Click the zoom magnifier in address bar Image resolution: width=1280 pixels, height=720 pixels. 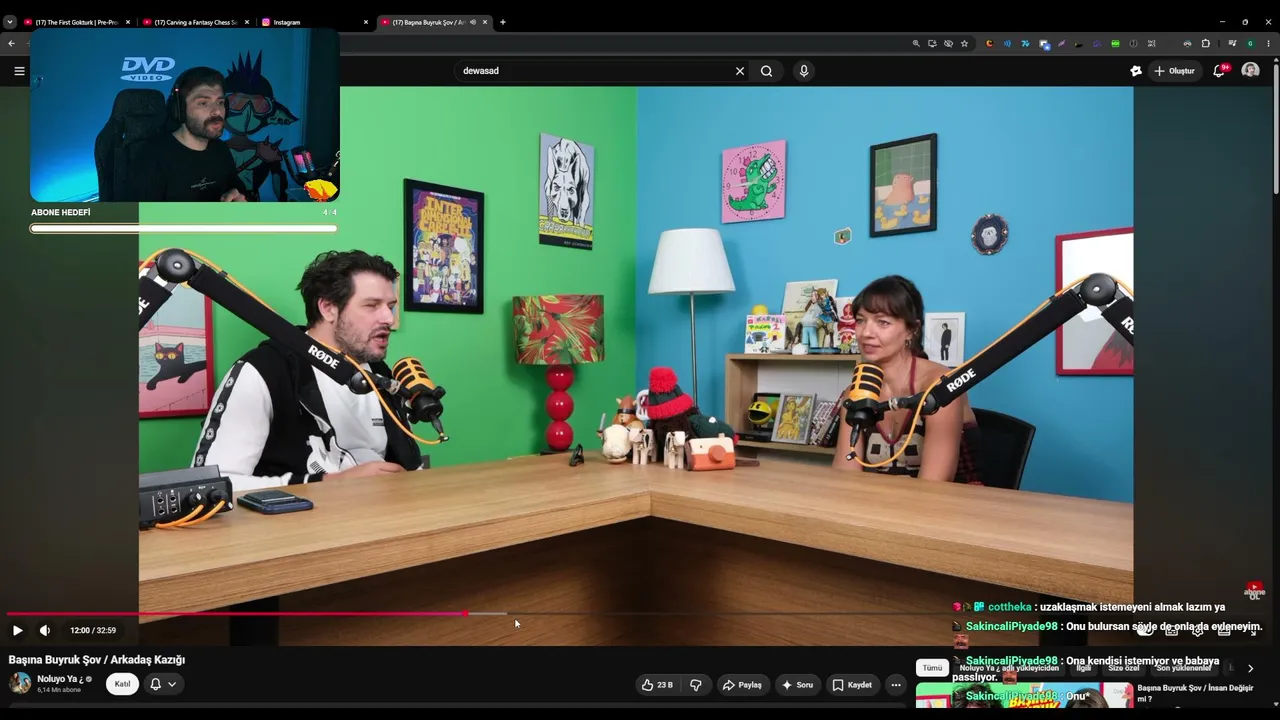(916, 44)
